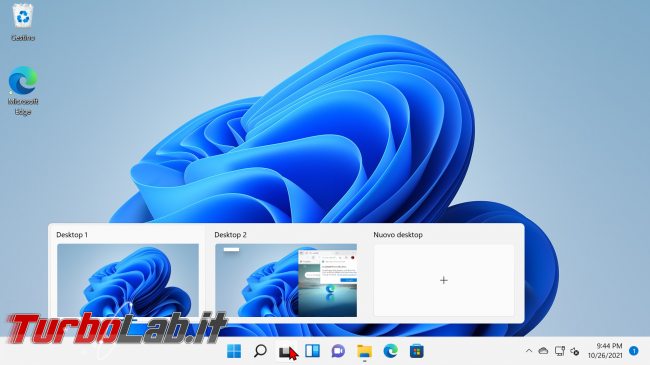
Task: Select the Recycle Bin desktop icon
Action: [x=23, y=22]
